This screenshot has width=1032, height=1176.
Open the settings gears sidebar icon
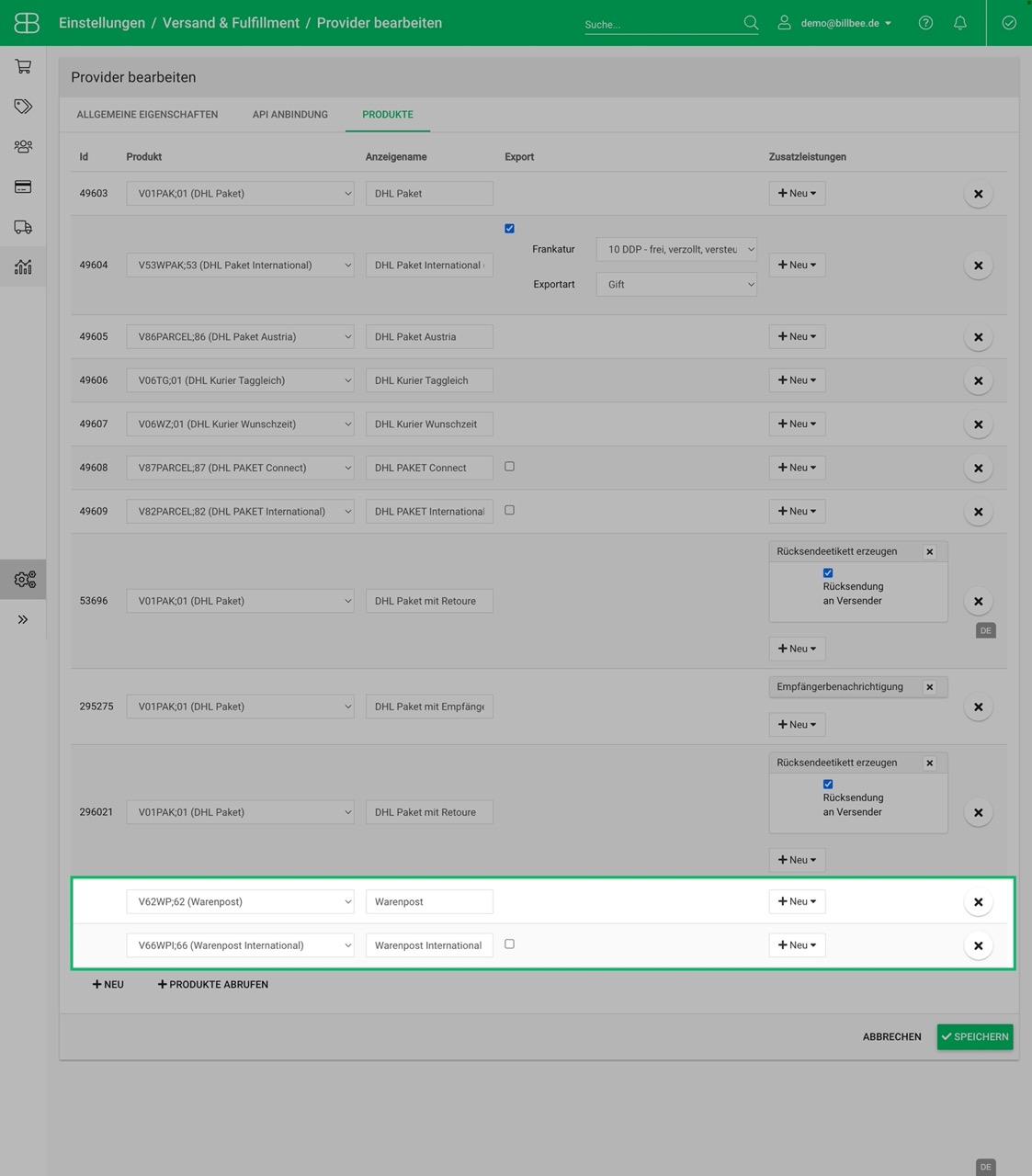pyautogui.click(x=25, y=579)
